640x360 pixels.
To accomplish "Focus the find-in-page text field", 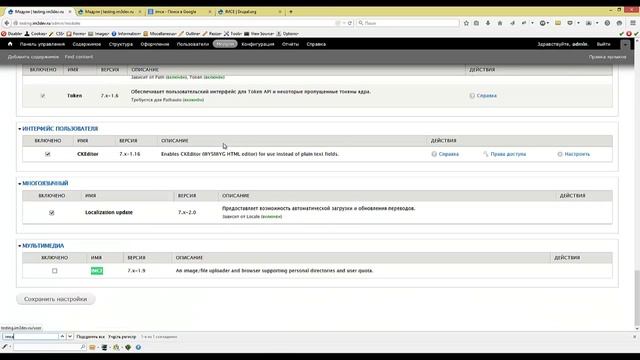I will pos(31,337).
